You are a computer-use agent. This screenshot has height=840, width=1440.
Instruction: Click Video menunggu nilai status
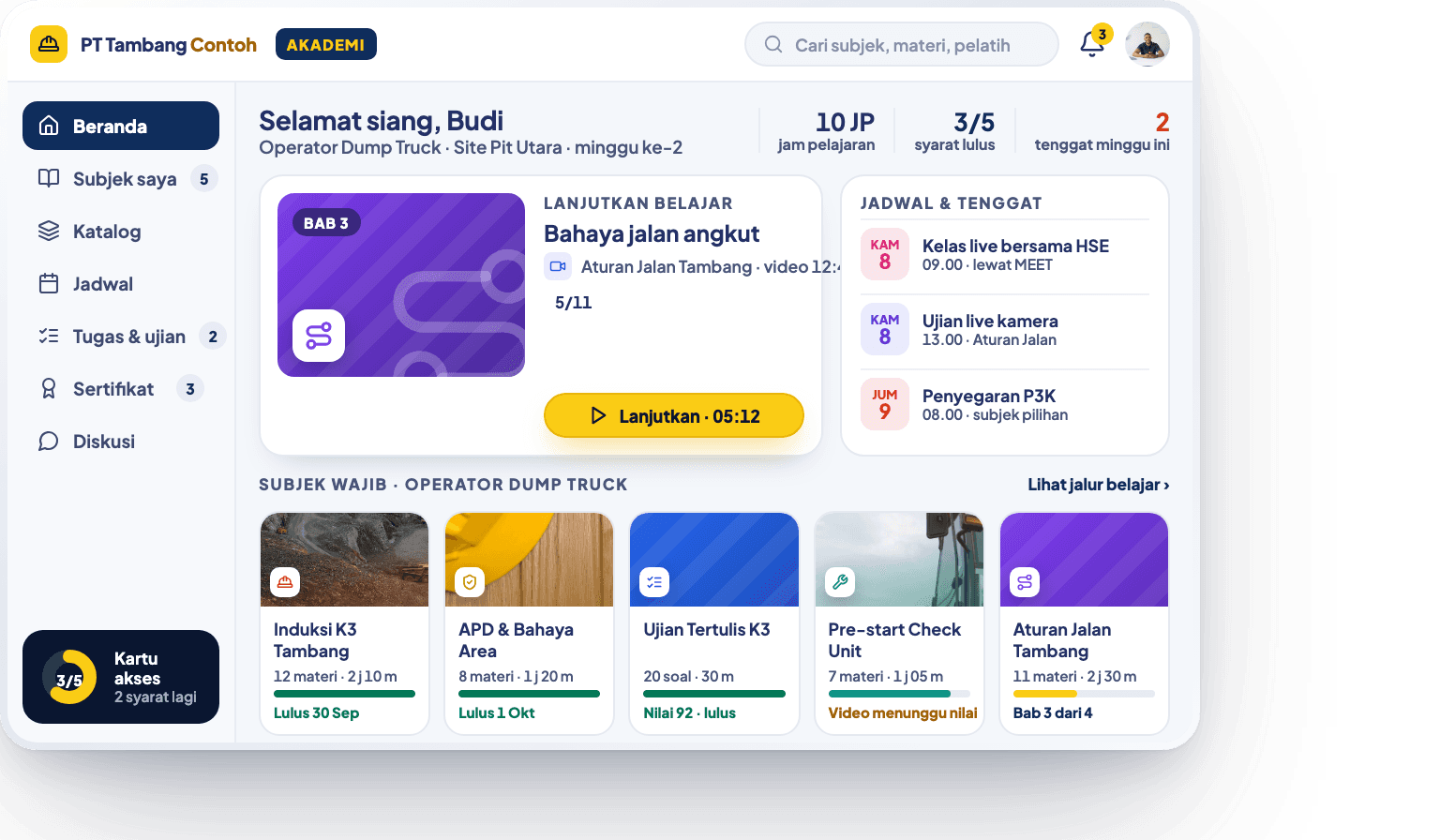(x=903, y=712)
